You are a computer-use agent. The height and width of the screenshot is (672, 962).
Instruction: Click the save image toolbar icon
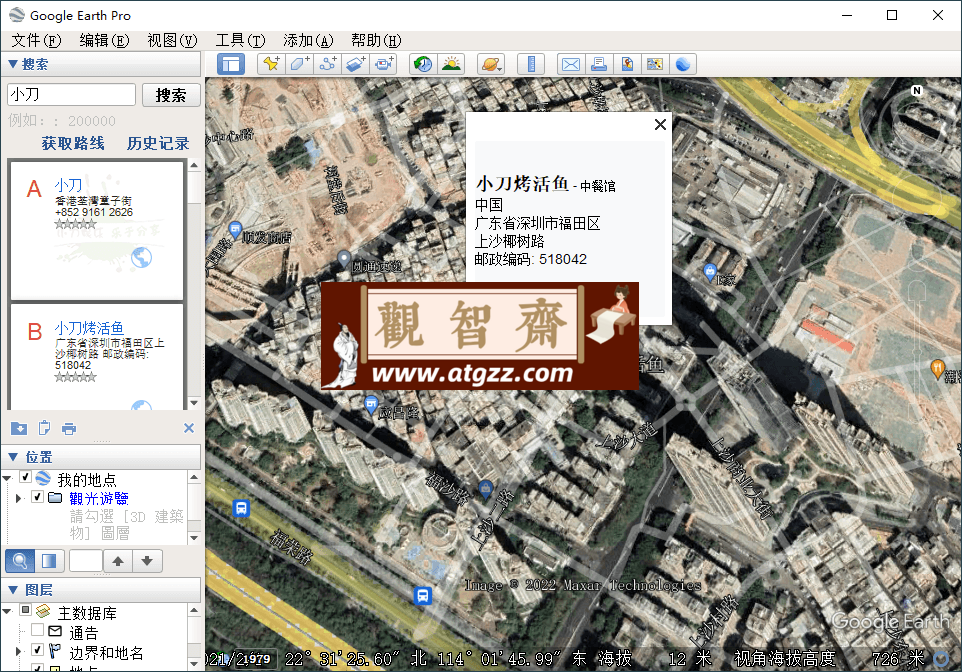click(627, 64)
